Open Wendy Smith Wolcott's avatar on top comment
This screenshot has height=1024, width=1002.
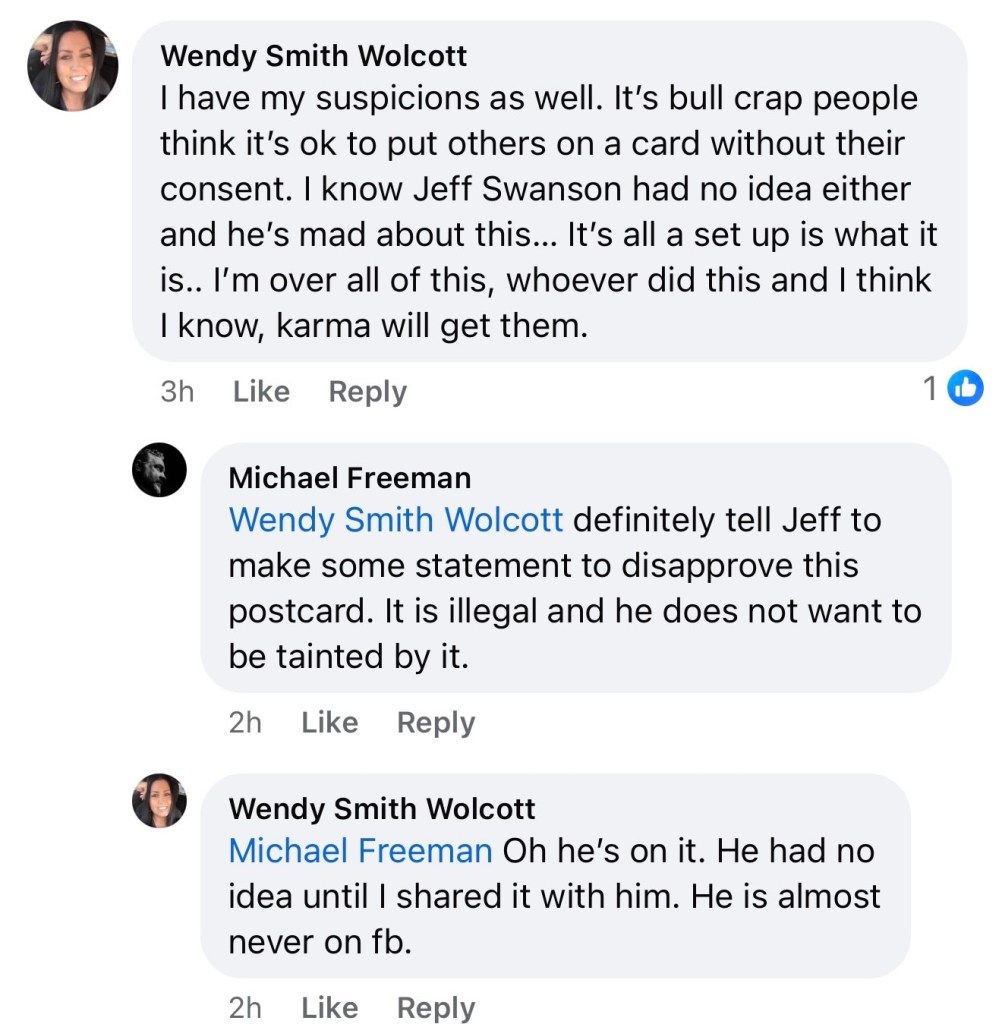[x=74, y=65]
